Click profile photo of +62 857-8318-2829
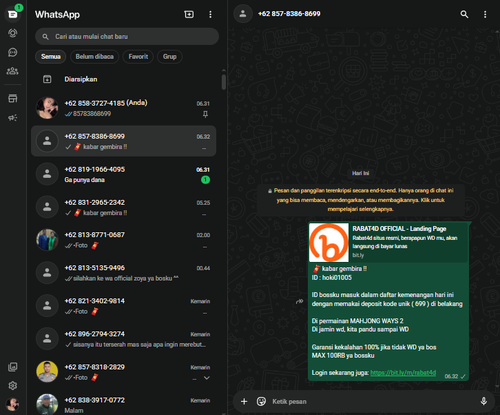The height and width of the screenshot is (415, 500). click(47, 372)
